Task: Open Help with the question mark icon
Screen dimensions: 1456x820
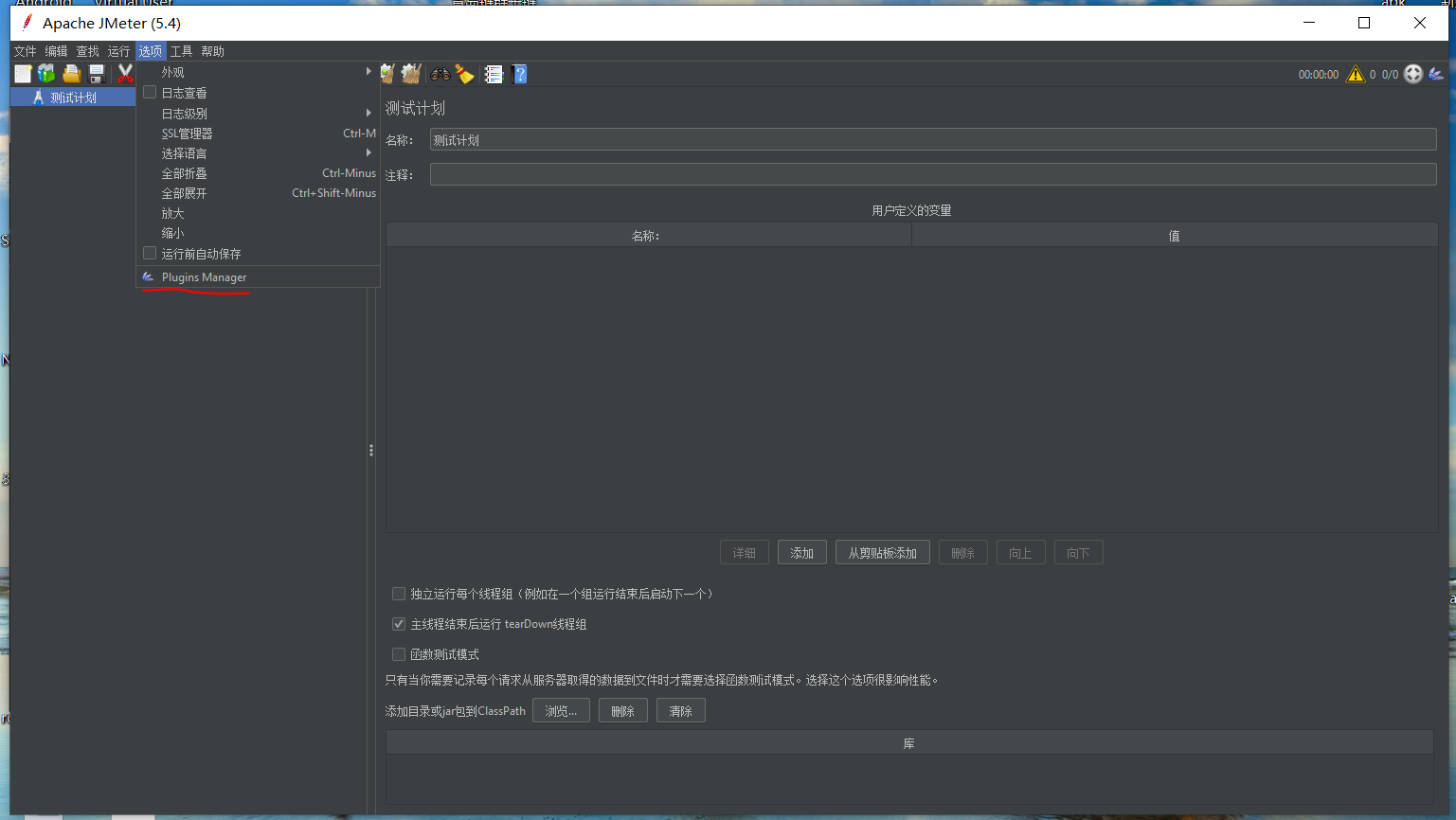Action: tap(519, 74)
